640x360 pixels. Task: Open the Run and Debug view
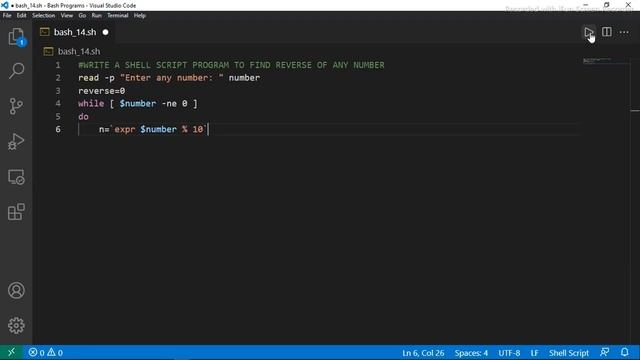(x=16, y=142)
